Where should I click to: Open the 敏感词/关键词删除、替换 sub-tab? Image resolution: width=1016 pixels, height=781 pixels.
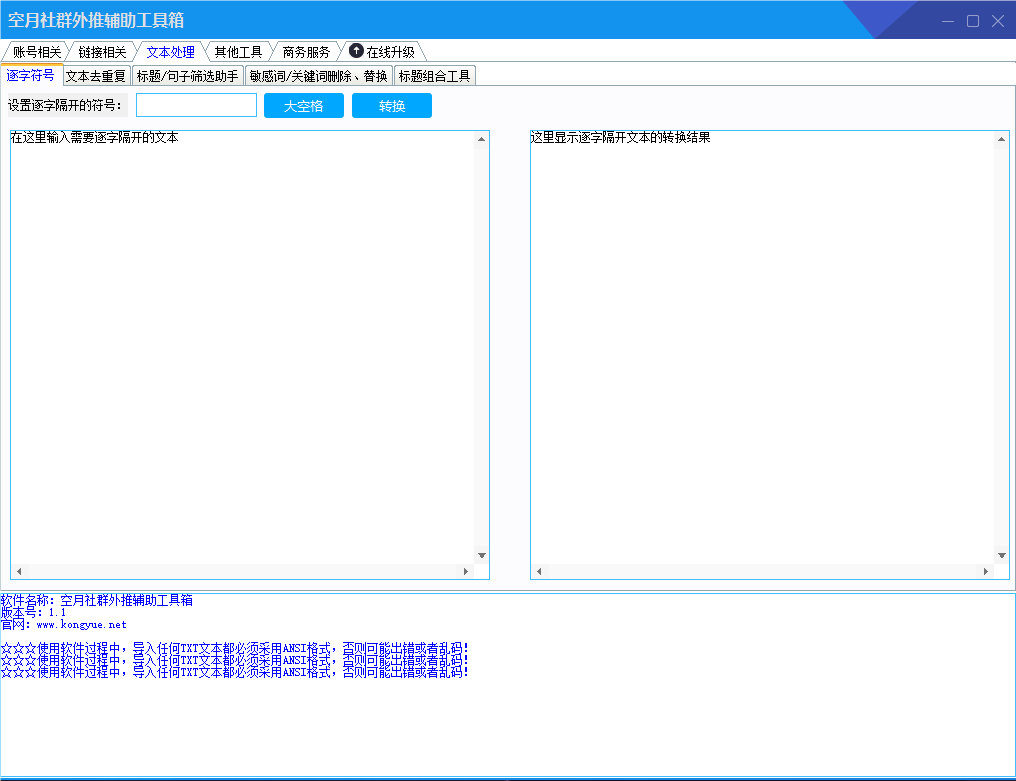(x=318, y=76)
